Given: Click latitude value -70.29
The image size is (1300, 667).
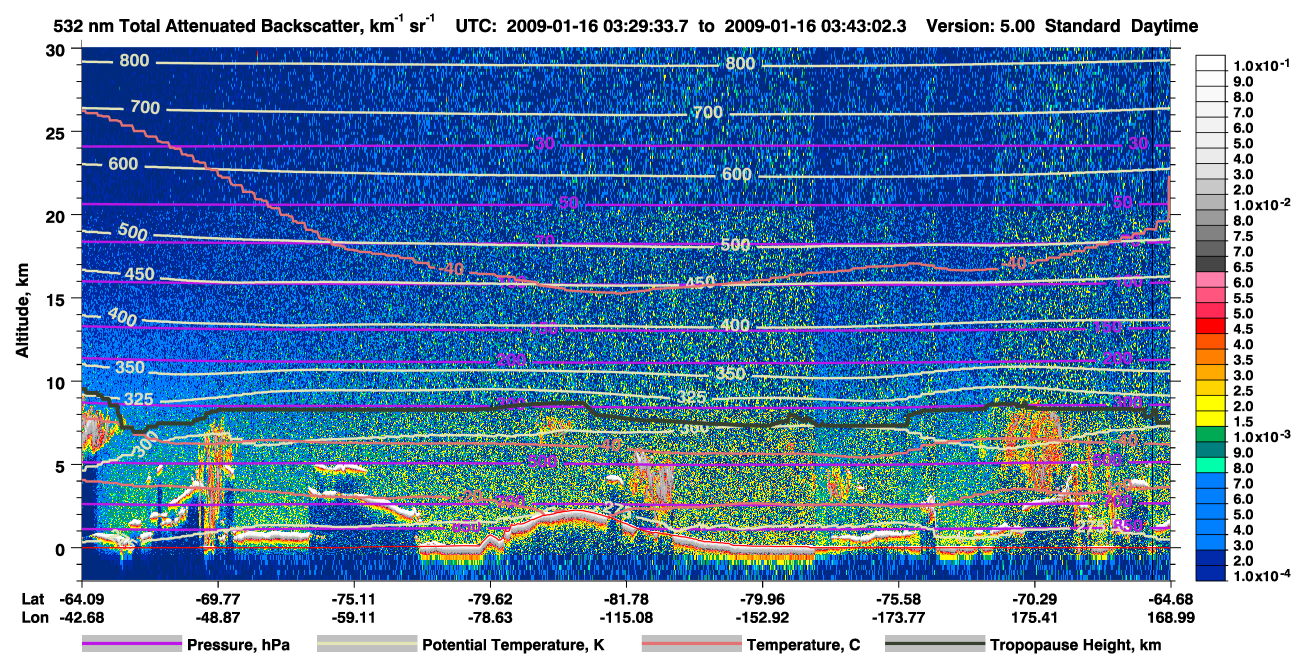Looking at the screenshot, I should click(x=1034, y=598).
